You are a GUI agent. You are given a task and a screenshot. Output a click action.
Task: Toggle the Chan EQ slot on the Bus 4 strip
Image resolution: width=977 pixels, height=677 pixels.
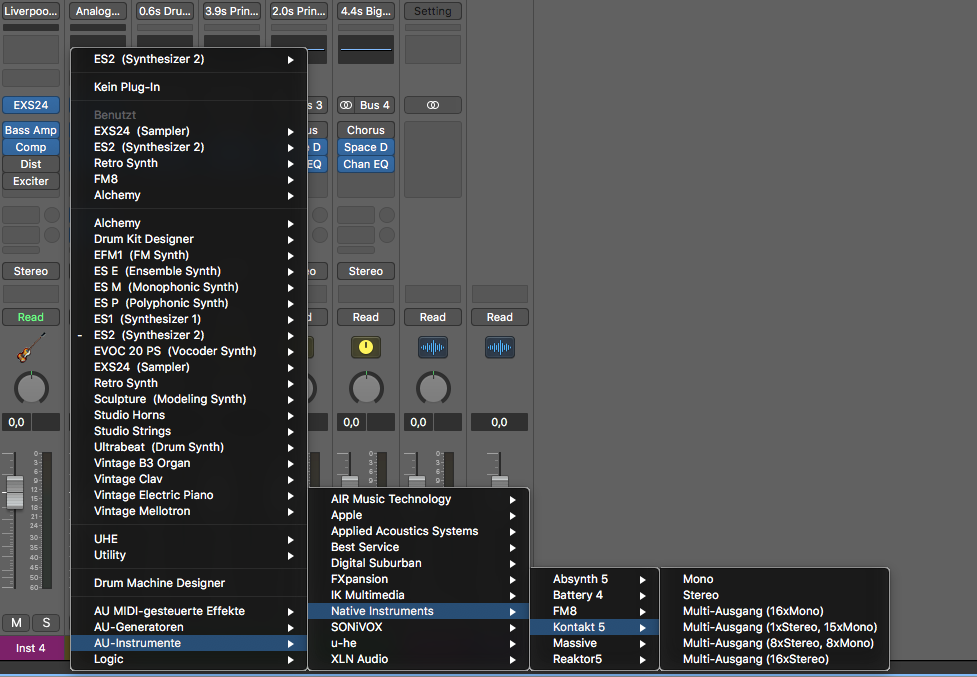click(x=366, y=164)
